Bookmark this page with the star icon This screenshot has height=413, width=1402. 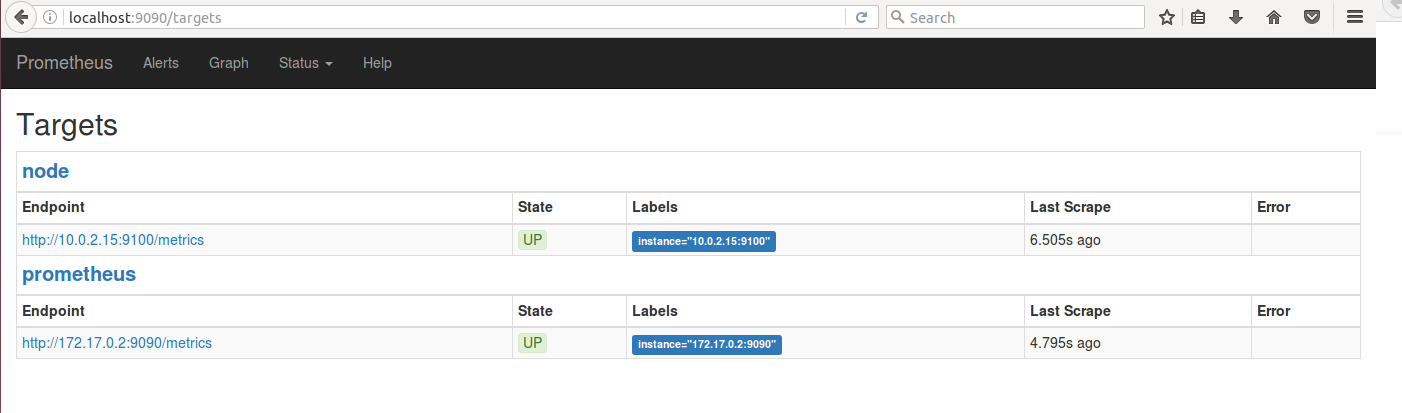tap(1166, 17)
